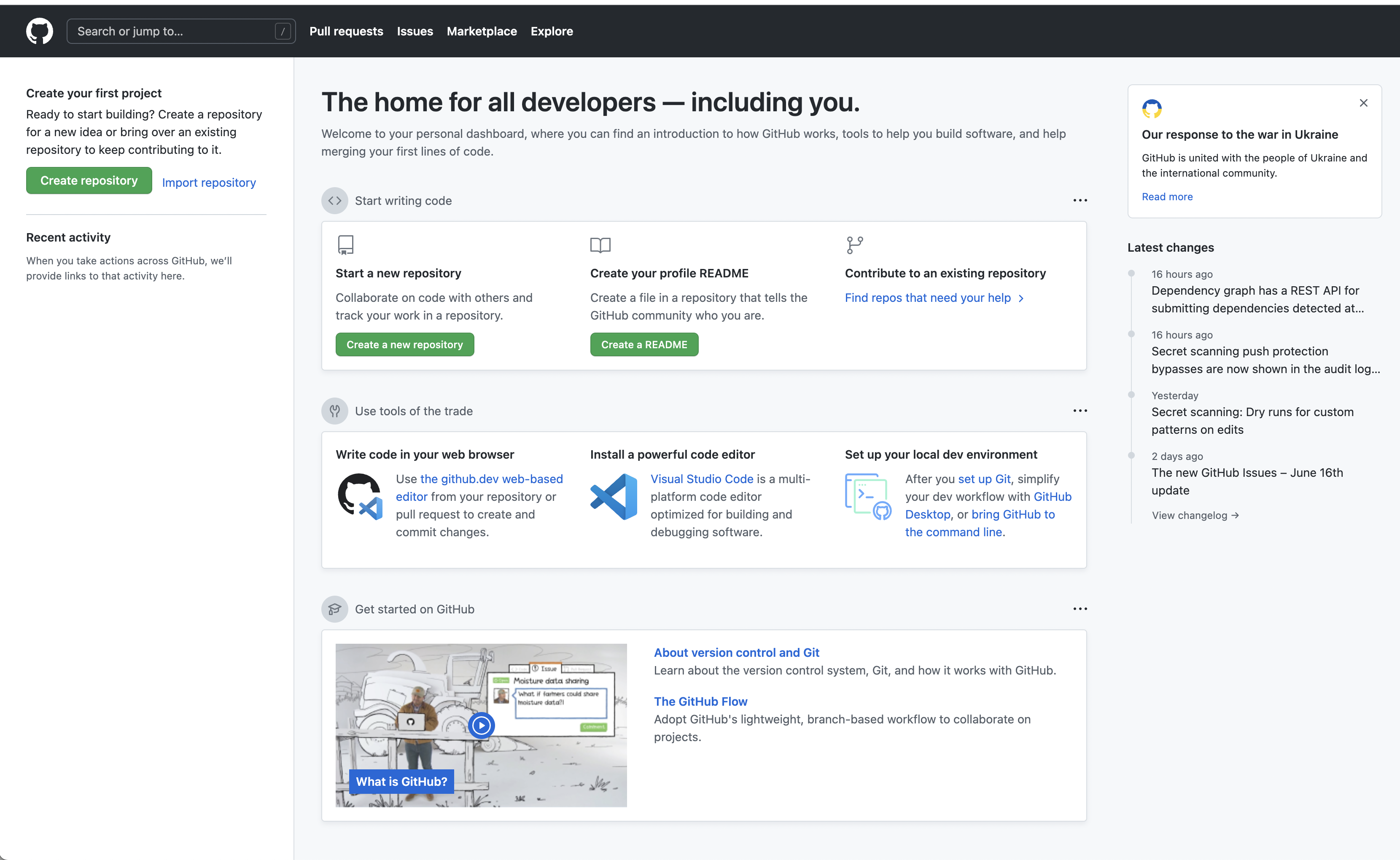Open the set up Git link
This screenshot has height=860, width=1400.
(984, 479)
